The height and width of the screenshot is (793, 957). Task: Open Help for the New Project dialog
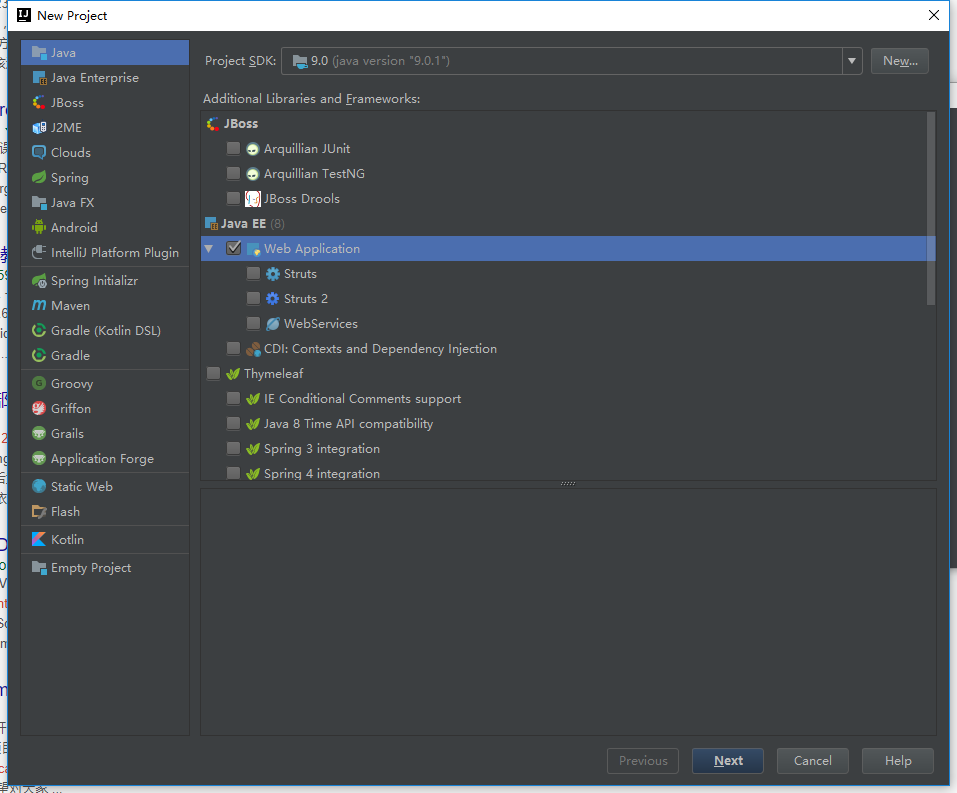tap(898, 761)
